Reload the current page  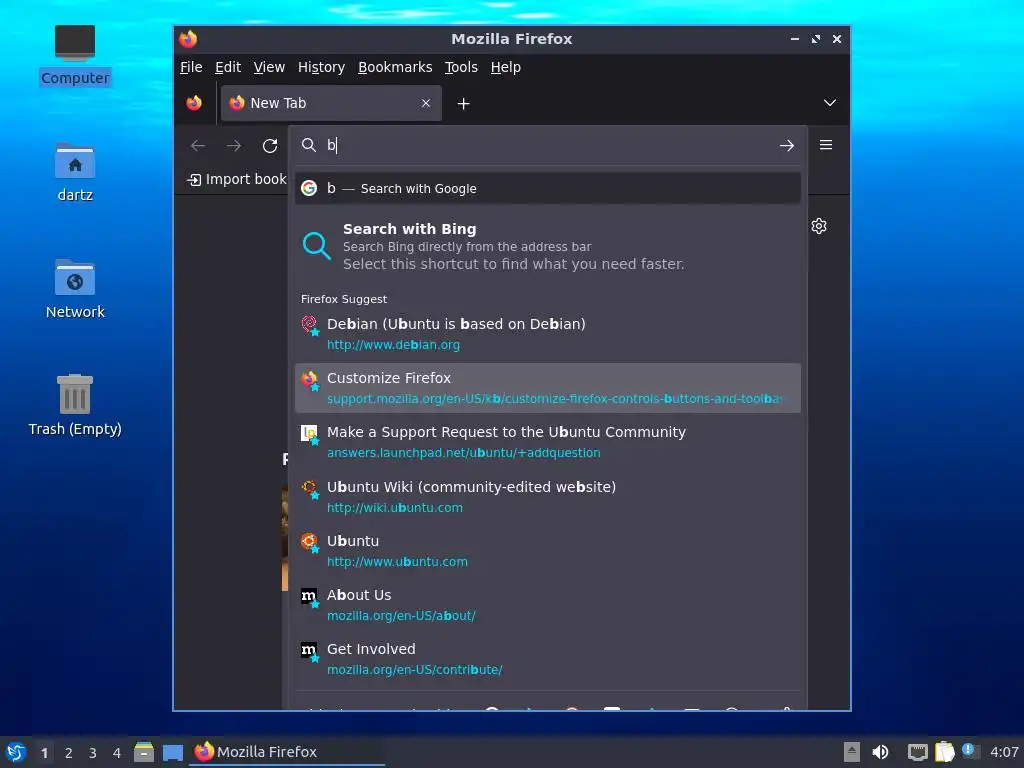(270, 145)
